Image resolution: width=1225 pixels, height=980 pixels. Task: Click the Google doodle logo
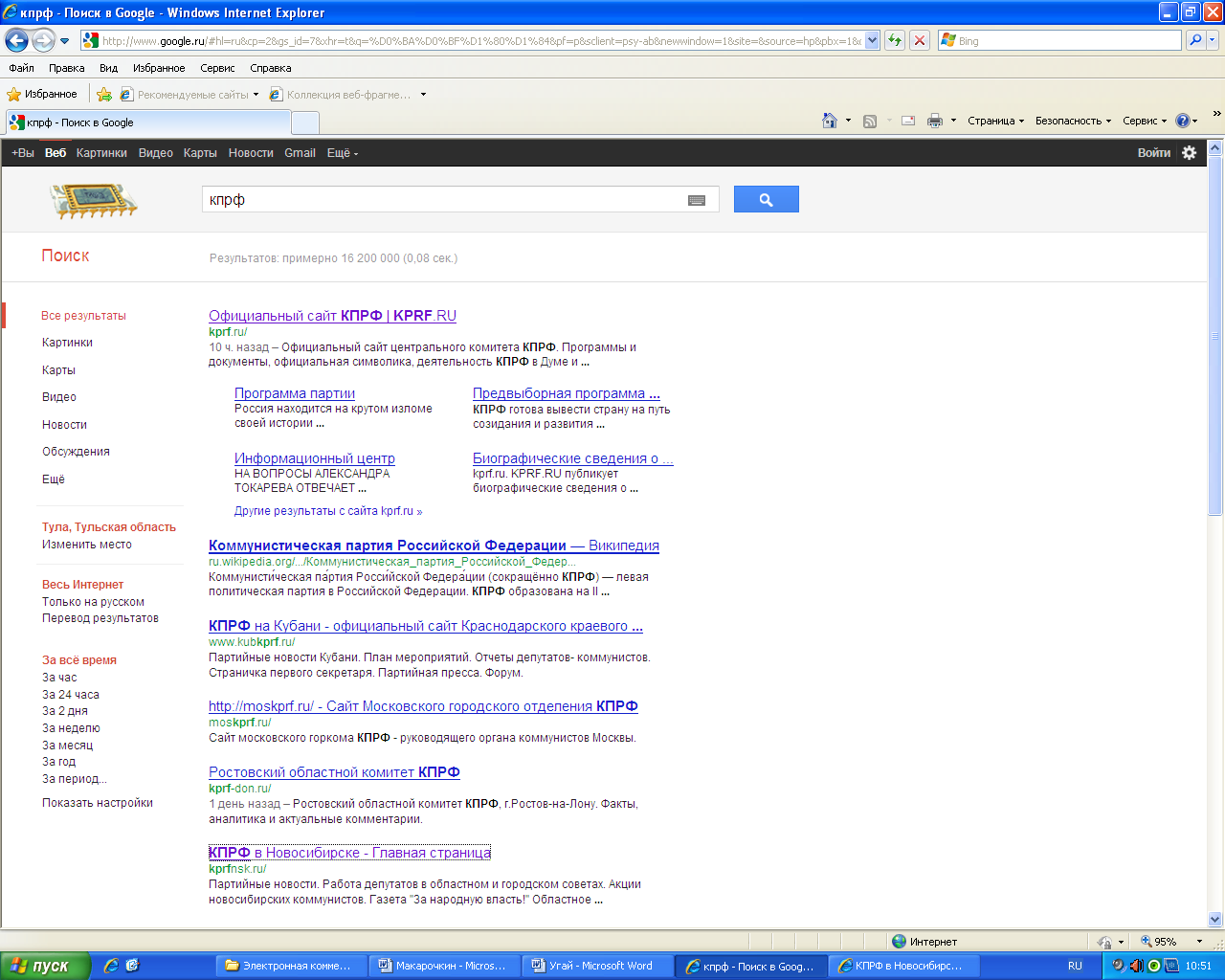[x=94, y=199]
